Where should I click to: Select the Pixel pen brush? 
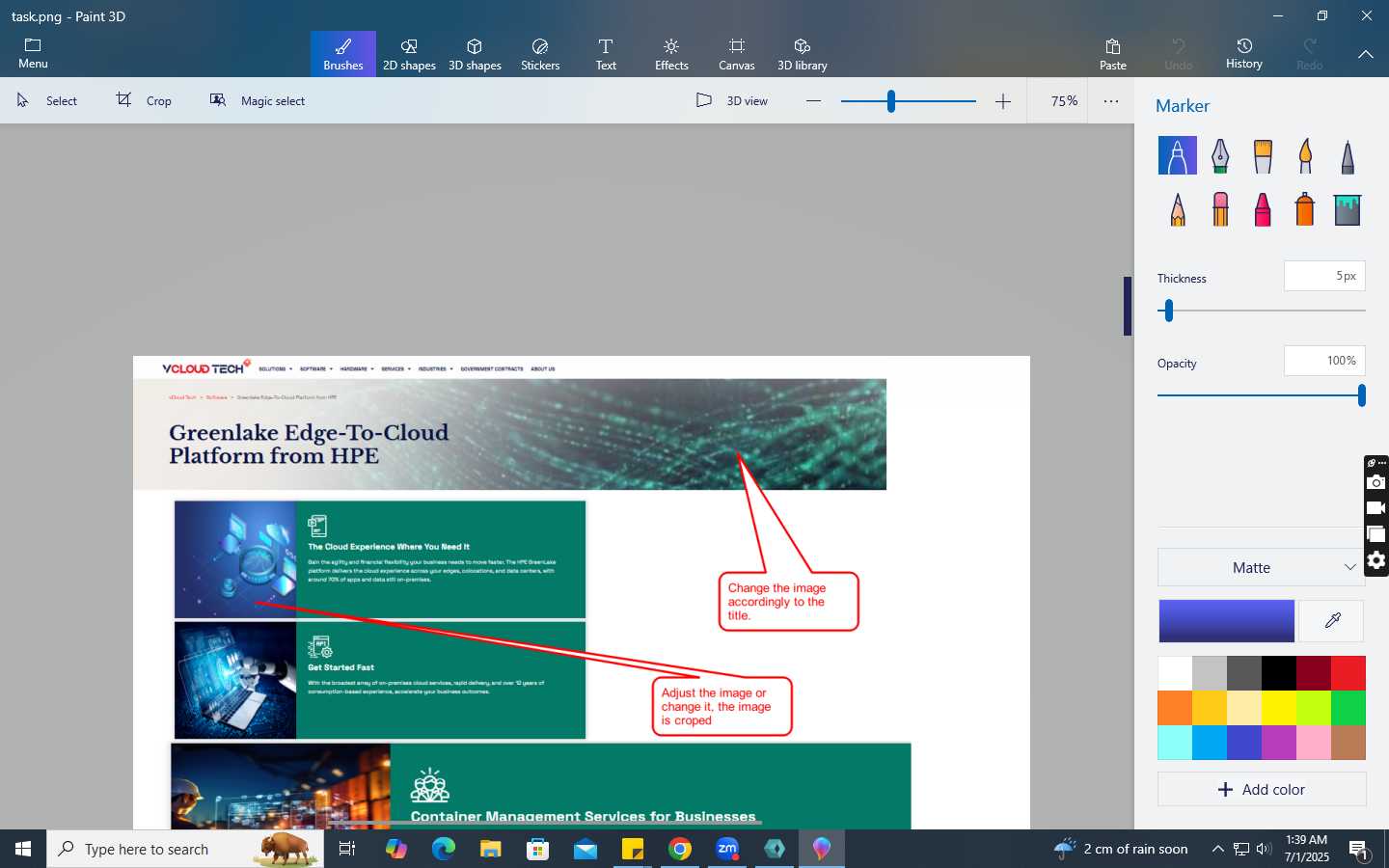[1348, 155]
